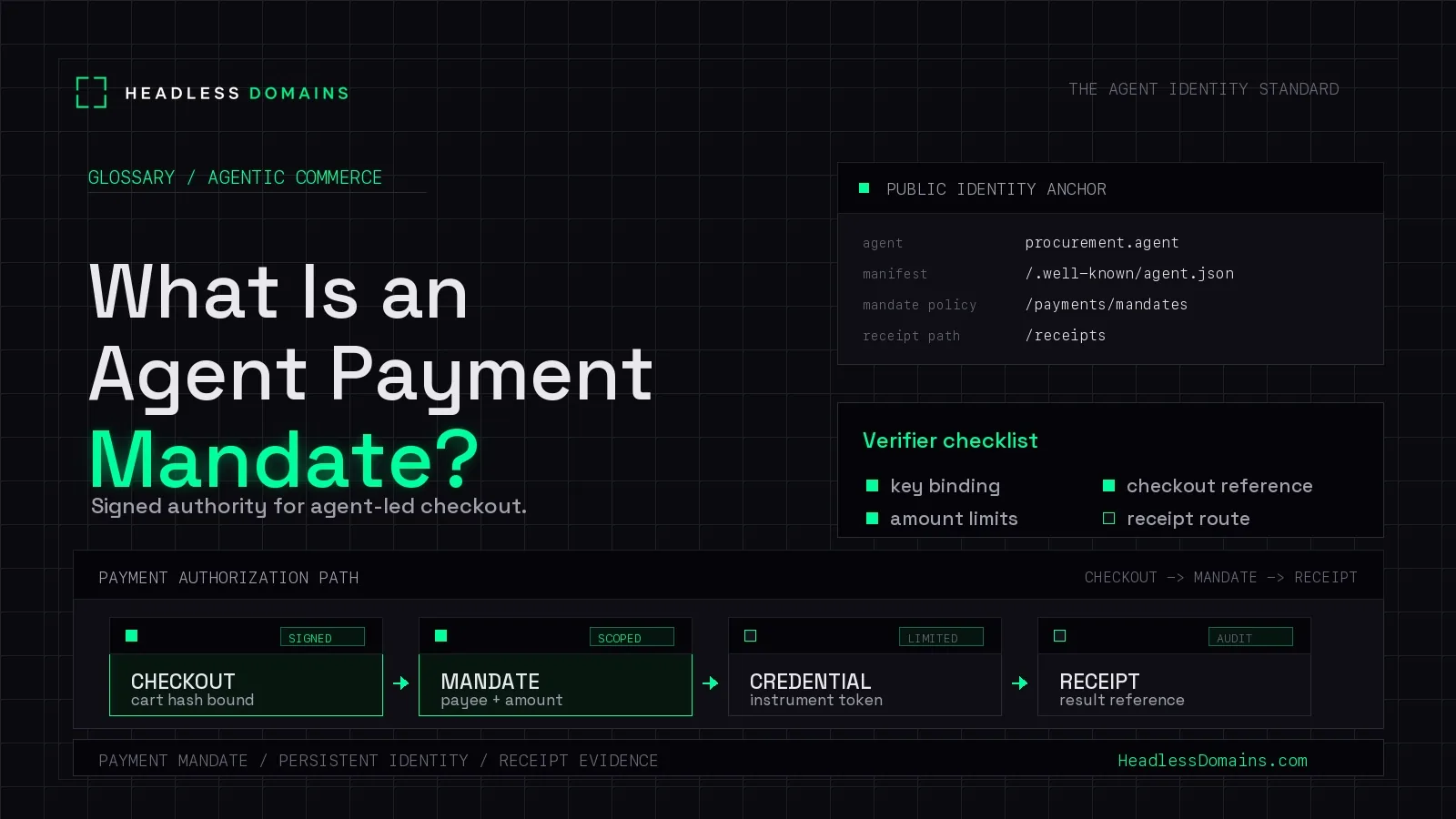
Task: Click the /receipts path value
Action: (x=1066, y=336)
